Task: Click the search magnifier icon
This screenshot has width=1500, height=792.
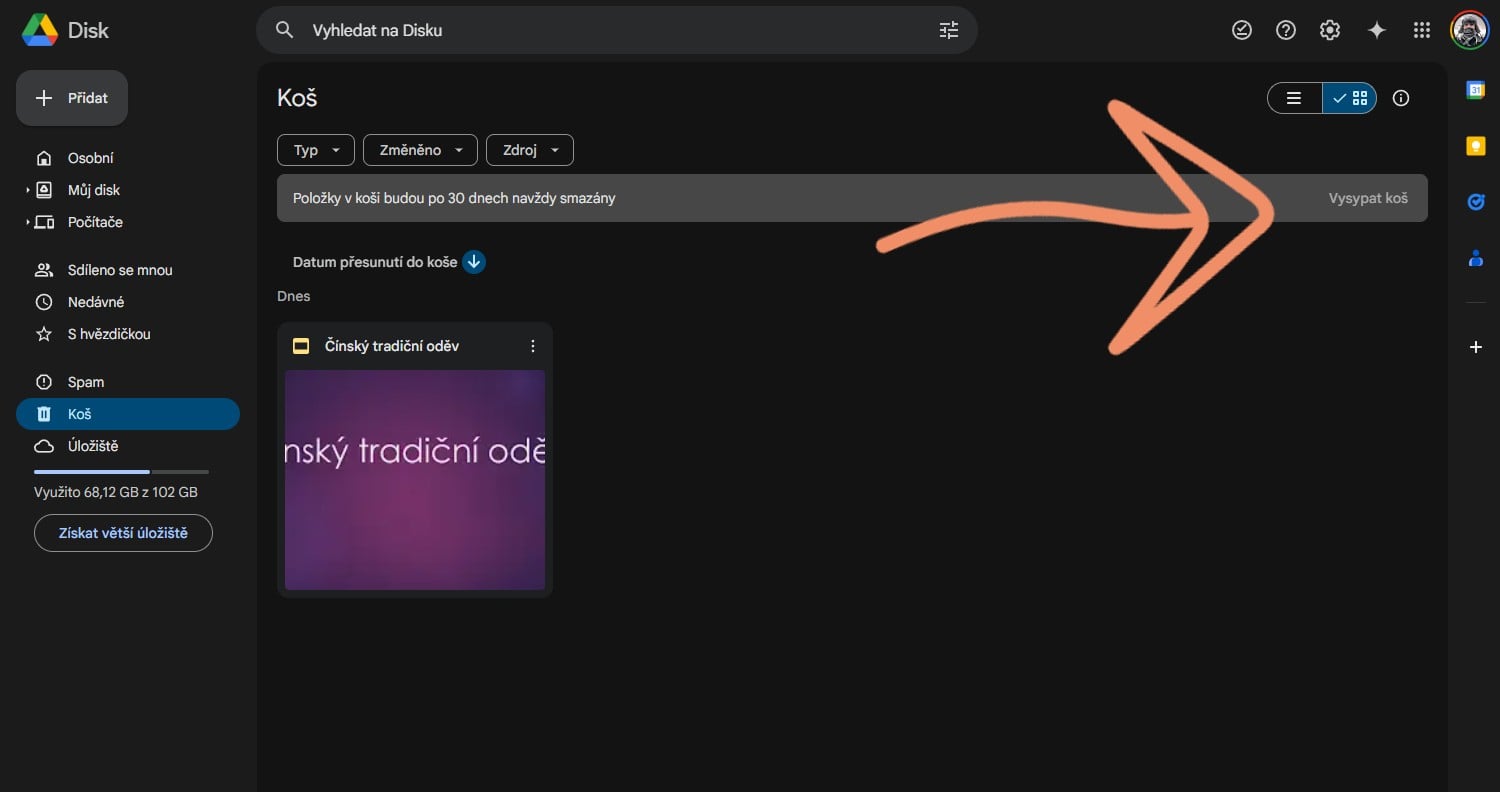Action: [x=285, y=30]
